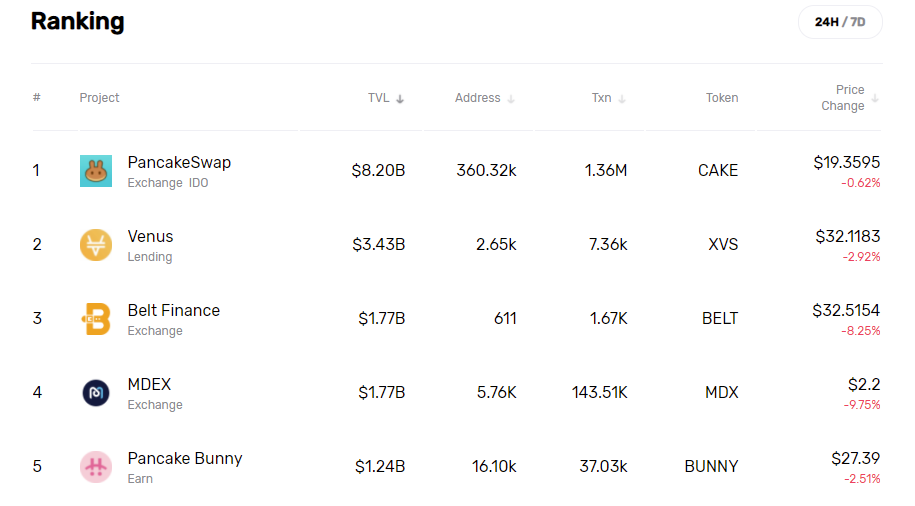915x506 pixels.
Task: Click the BELT token symbol
Action: click(x=720, y=319)
